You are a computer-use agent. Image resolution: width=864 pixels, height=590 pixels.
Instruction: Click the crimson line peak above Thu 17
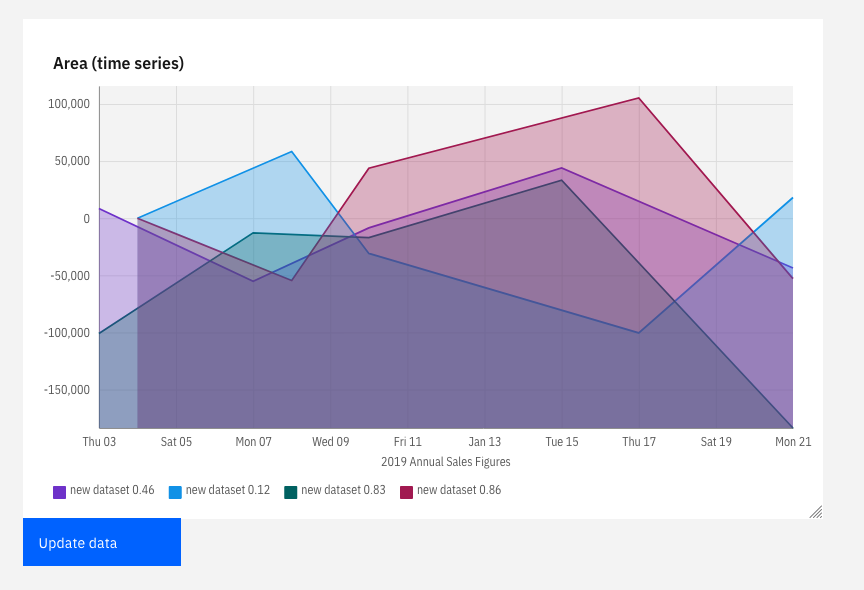coord(639,98)
